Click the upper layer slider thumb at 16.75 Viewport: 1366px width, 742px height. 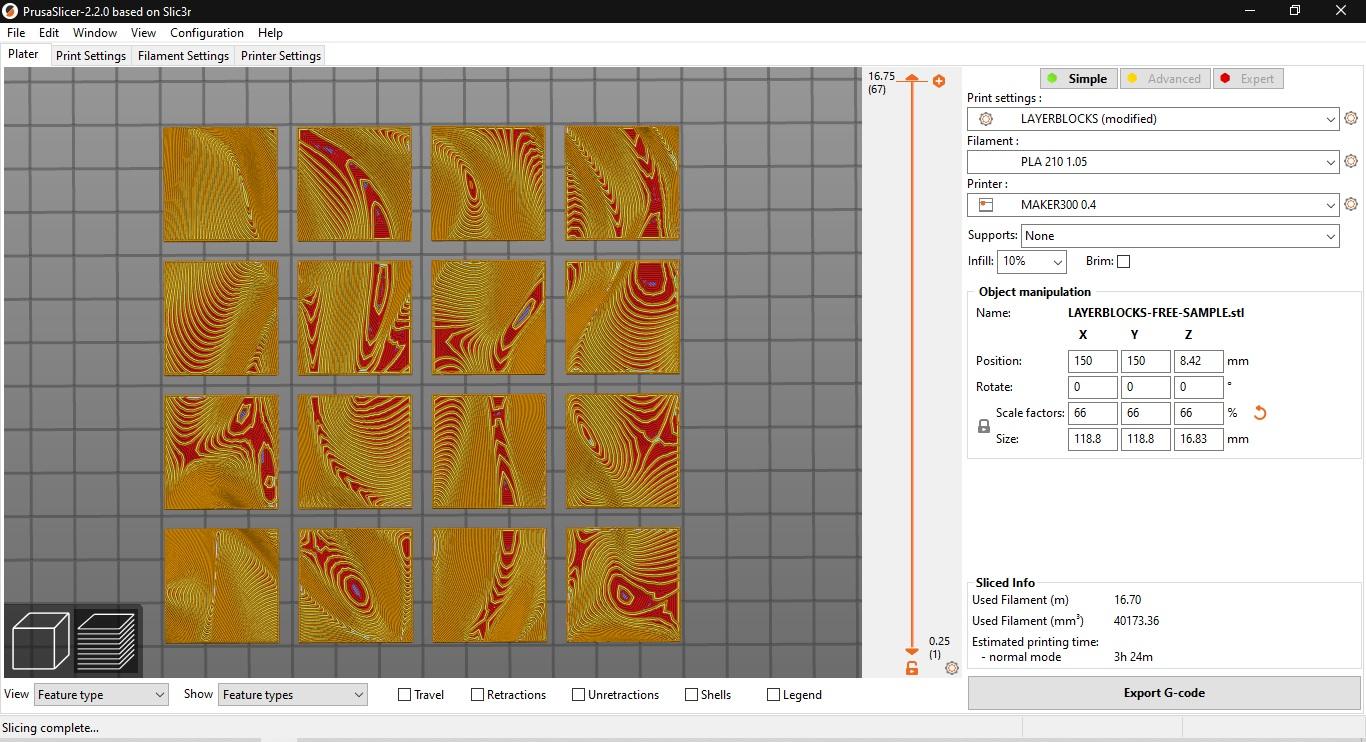pyautogui.click(x=912, y=78)
